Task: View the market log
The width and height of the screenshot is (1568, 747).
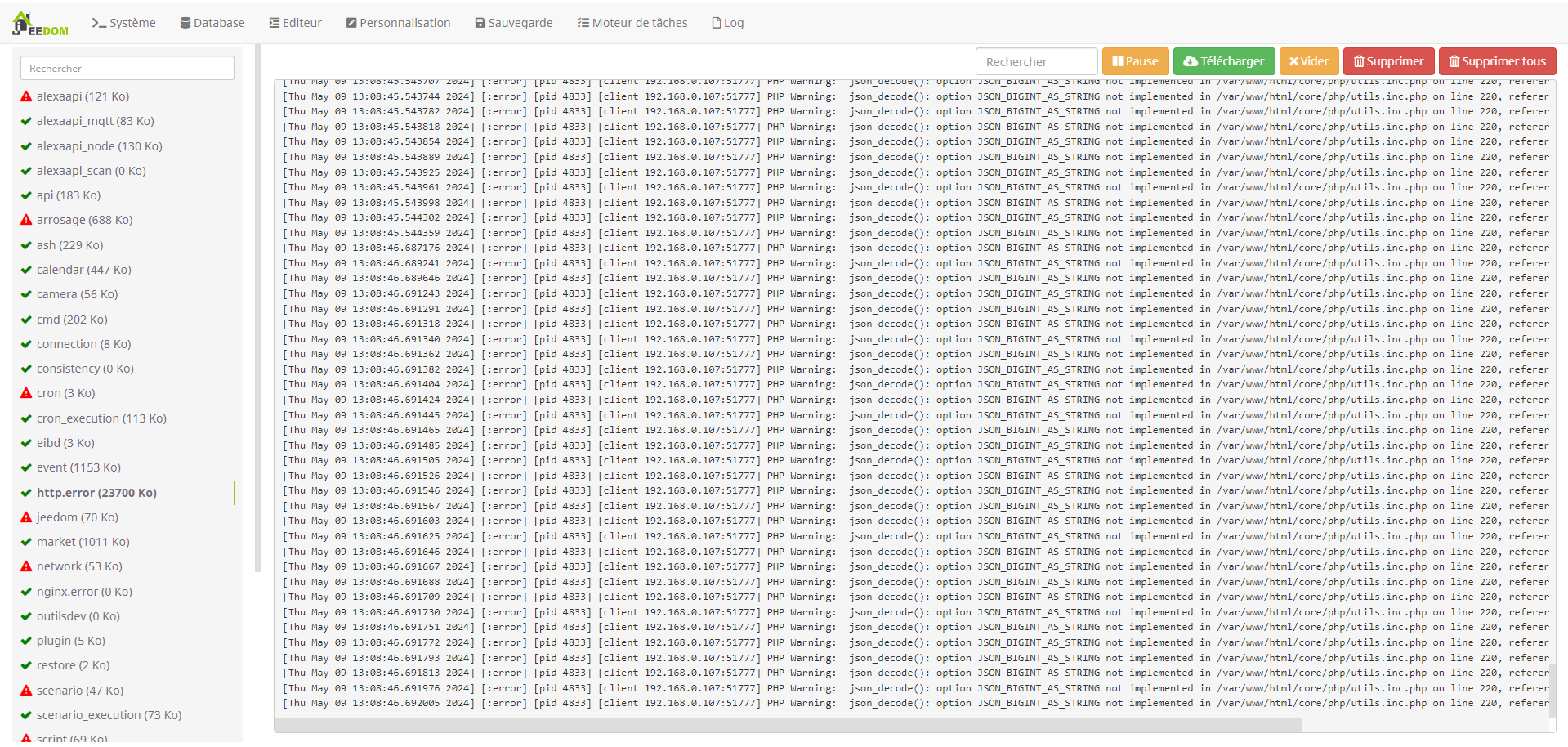Action: tap(83, 542)
